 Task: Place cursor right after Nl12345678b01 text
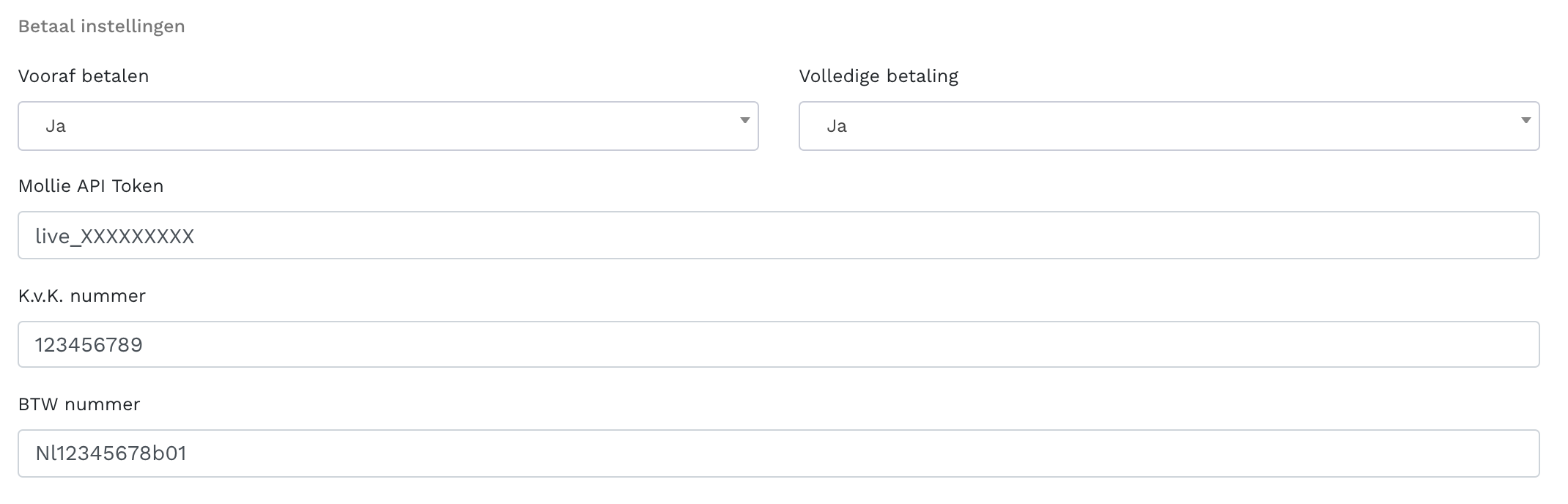(189, 454)
